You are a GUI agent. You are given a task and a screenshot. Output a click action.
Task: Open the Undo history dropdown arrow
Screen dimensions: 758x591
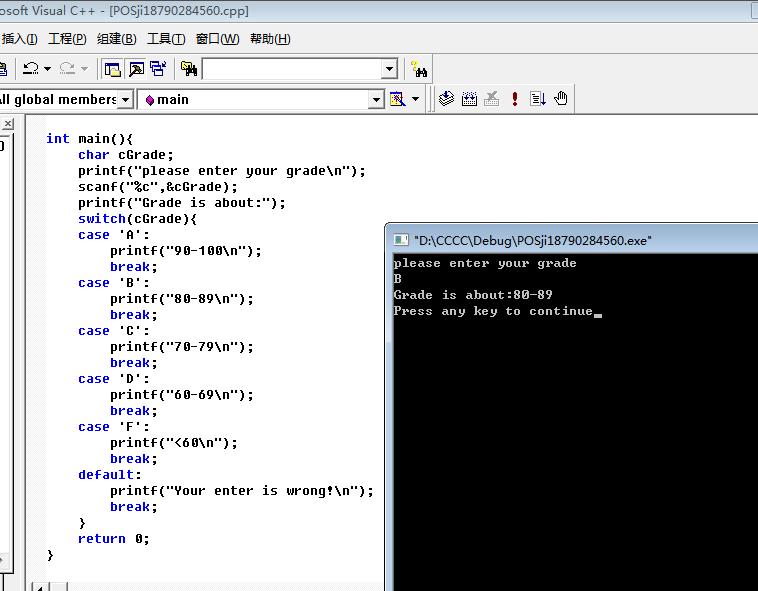pyautogui.click(x=47, y=69)
